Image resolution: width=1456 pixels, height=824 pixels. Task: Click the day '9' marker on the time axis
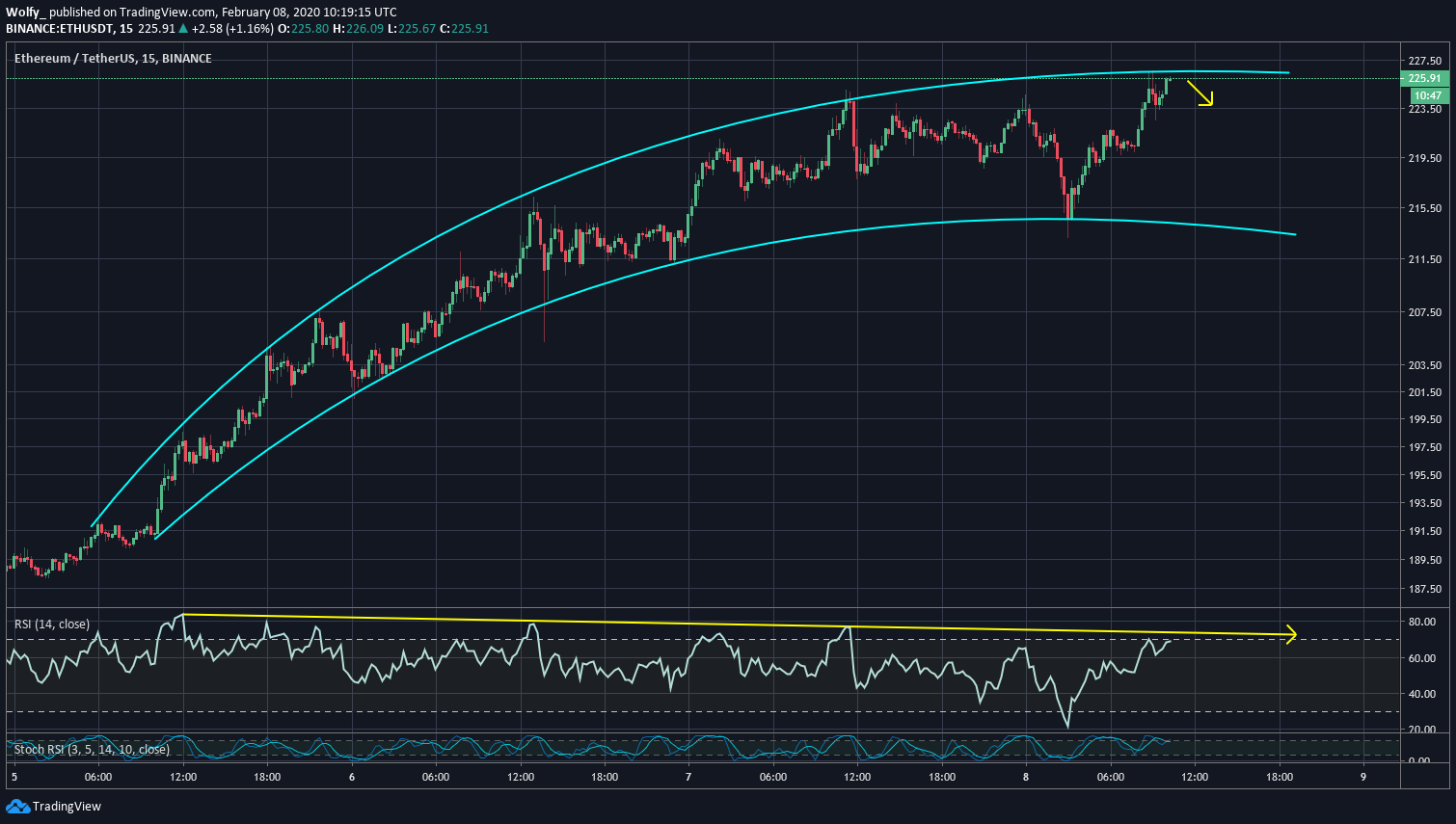point(1362,777)
